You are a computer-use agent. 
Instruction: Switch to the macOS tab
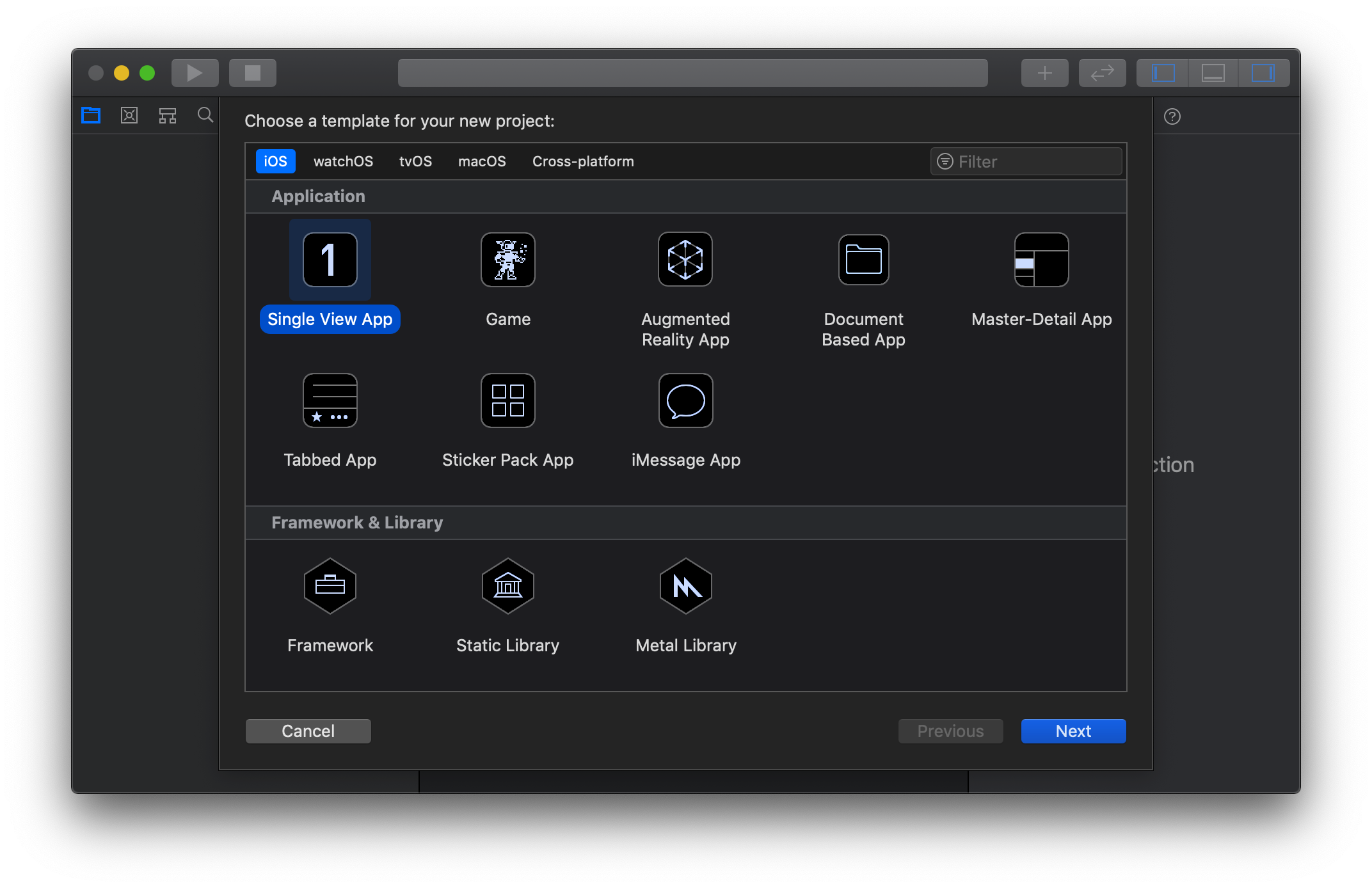click(x=482, y=161)
